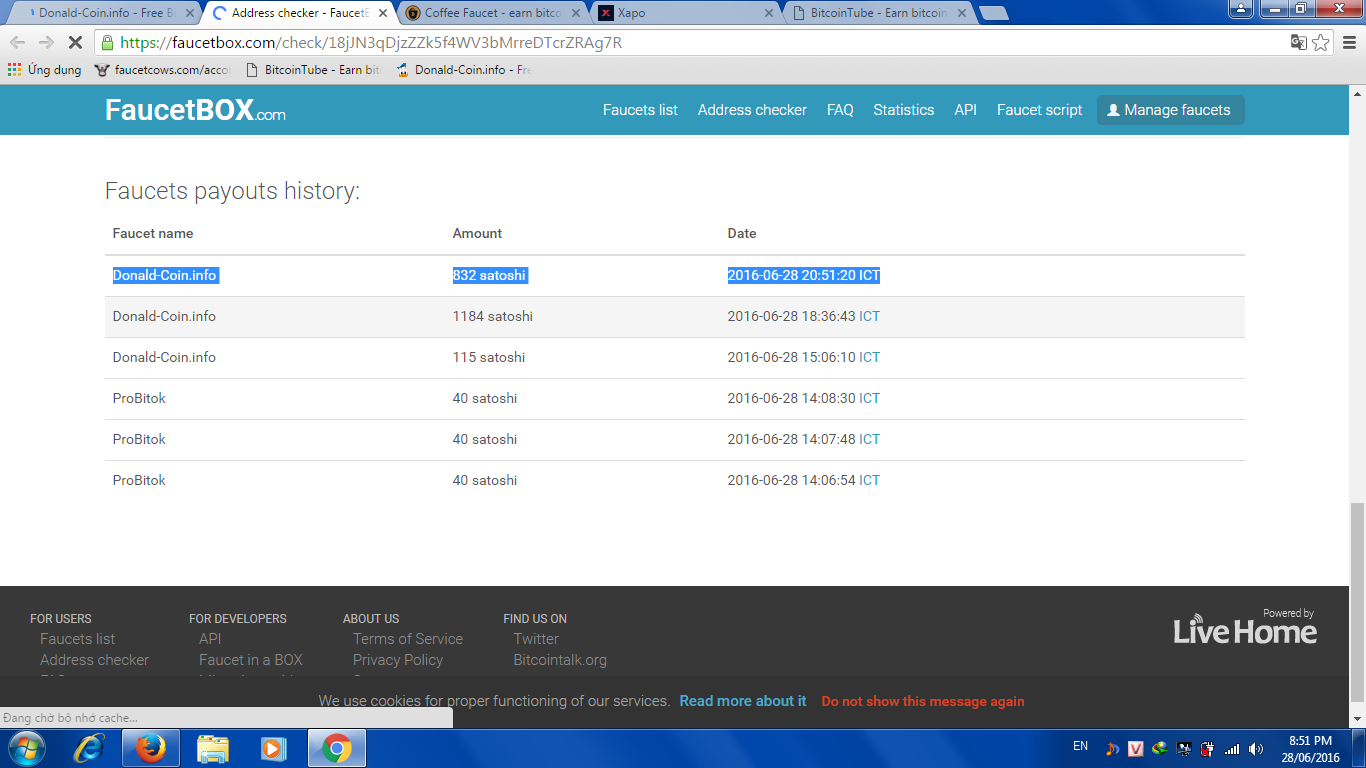Click the Date column header
The width and height of the screenshot is (1366, 768).
(742, 233)
